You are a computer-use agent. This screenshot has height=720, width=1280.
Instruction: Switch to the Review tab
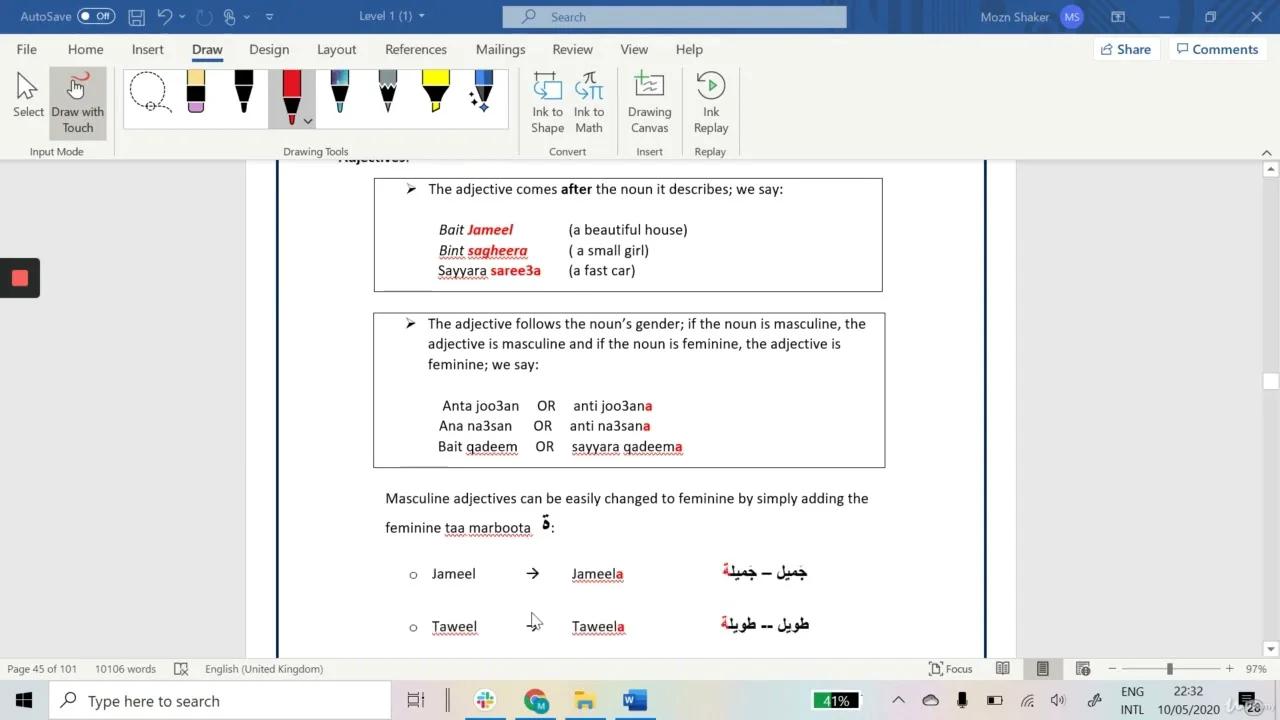572,49
